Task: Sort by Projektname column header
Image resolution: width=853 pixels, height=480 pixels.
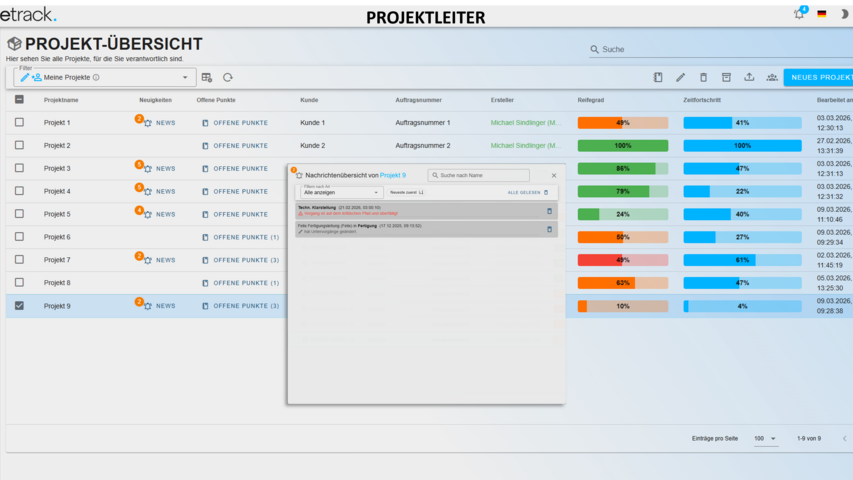Action: coord(61,100)
